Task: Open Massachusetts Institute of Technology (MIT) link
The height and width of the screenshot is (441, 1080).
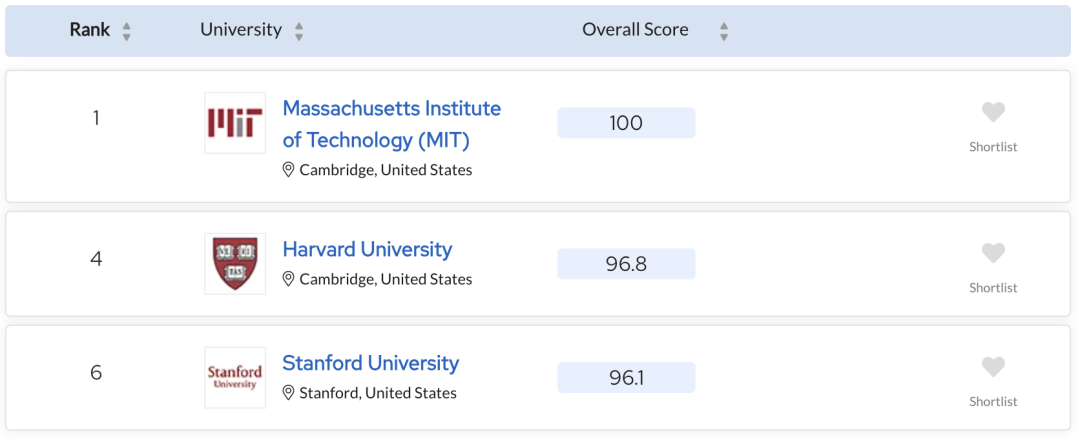Action: tap(392, 124)
